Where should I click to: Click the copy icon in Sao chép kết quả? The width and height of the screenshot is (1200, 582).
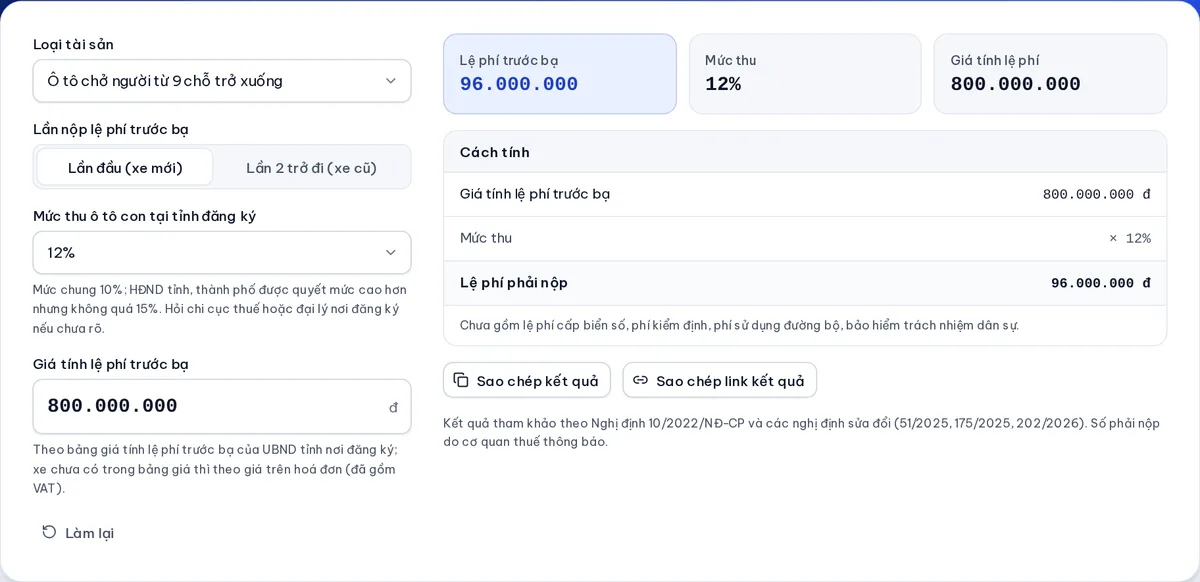[x=461, y=380]
